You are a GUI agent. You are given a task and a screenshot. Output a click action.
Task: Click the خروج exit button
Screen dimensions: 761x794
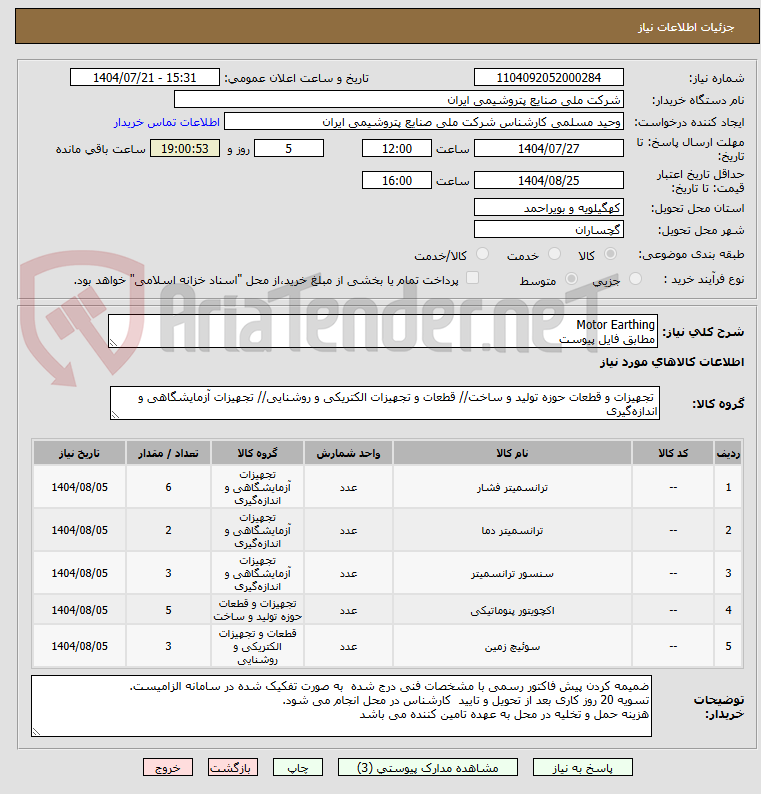click(x=168, y=768)
